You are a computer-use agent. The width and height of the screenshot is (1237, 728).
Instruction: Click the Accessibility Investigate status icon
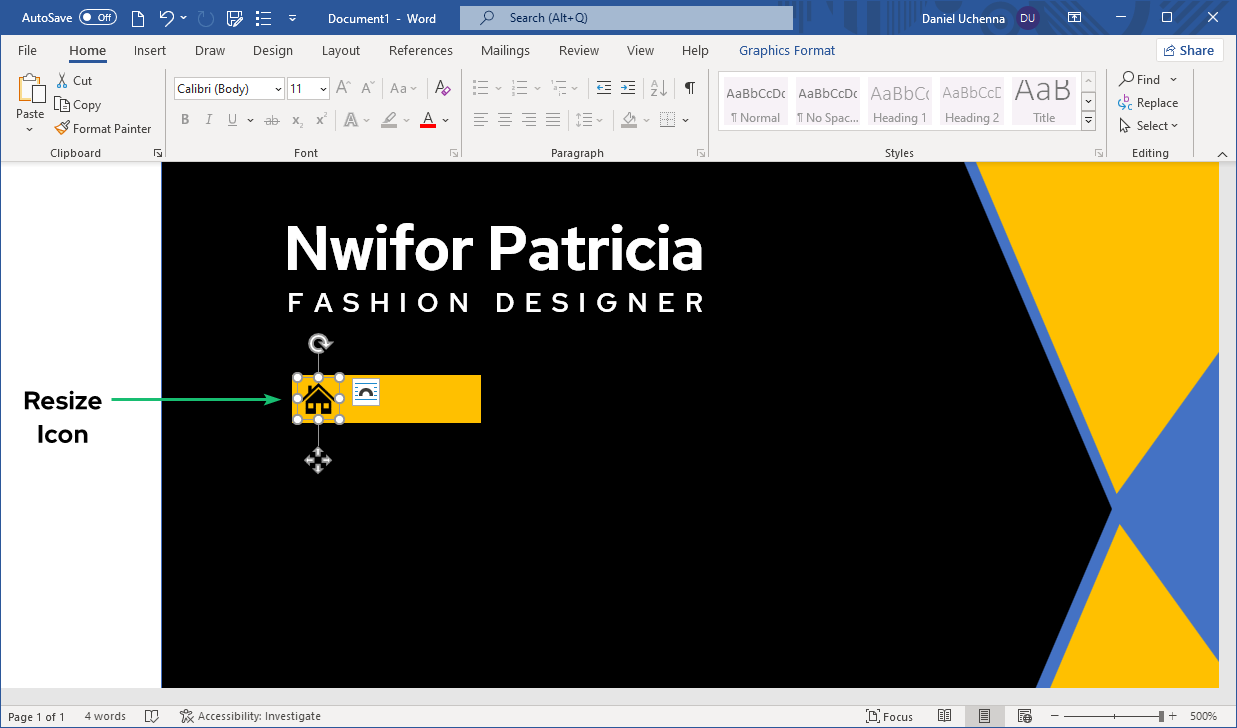[x=186, y=716]
